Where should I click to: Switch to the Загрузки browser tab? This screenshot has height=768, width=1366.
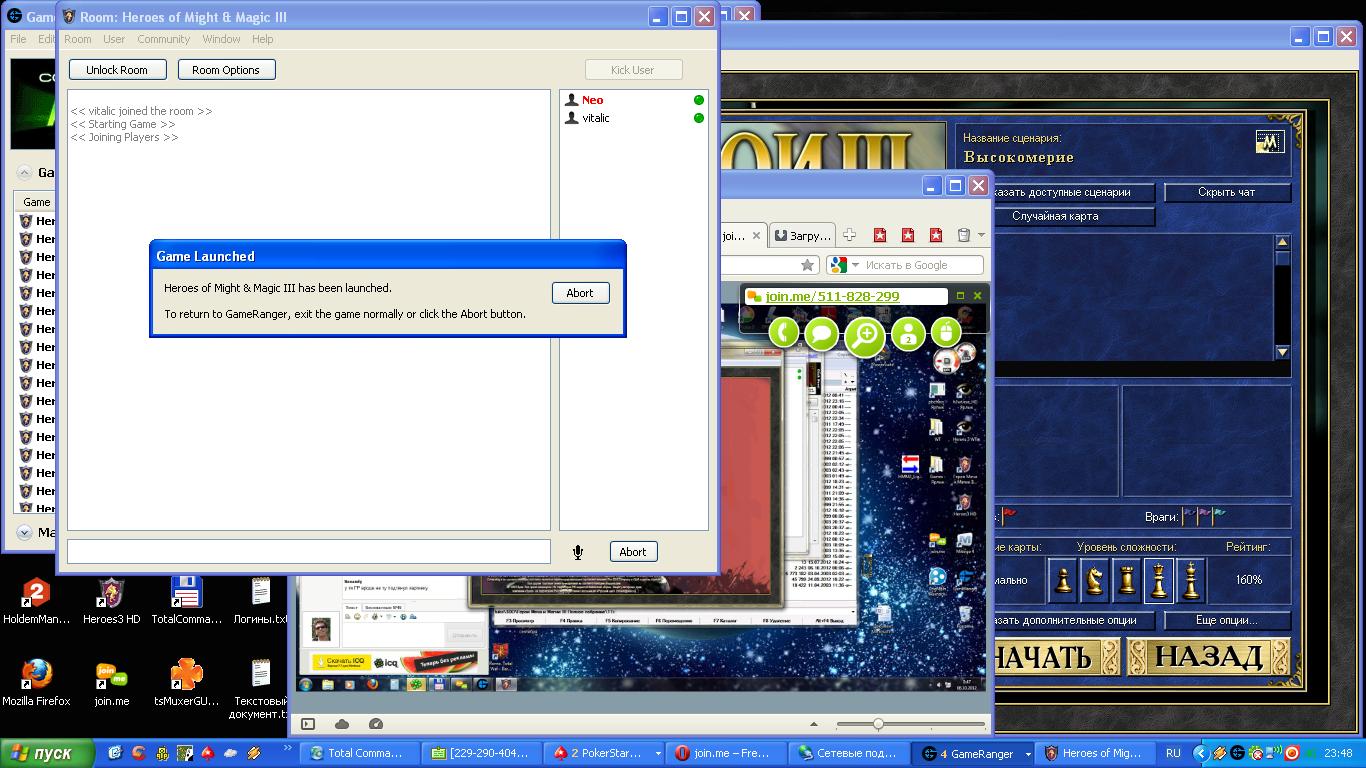(802, 236)
